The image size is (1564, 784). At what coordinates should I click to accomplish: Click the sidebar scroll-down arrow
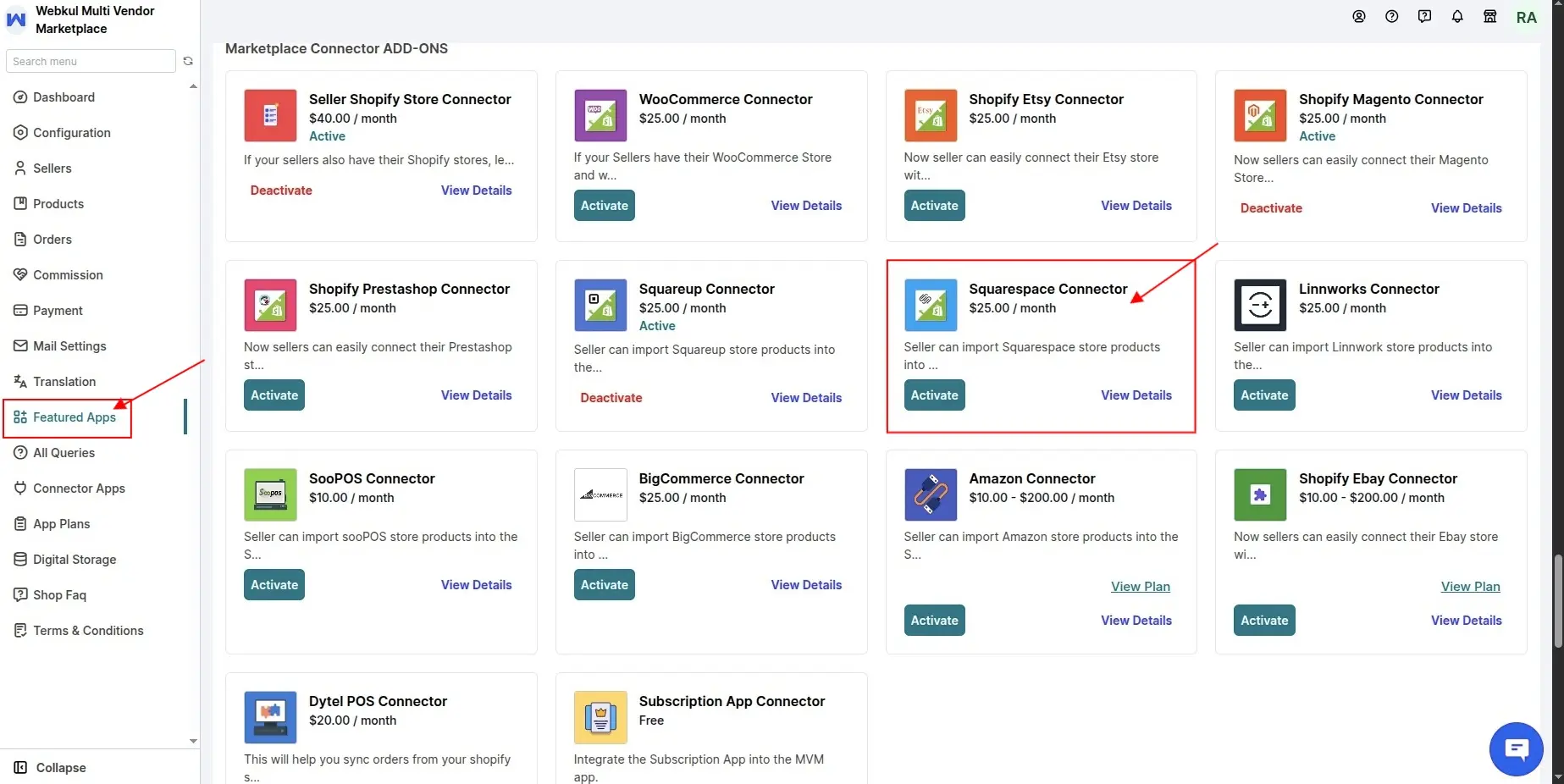click(193, 741)
